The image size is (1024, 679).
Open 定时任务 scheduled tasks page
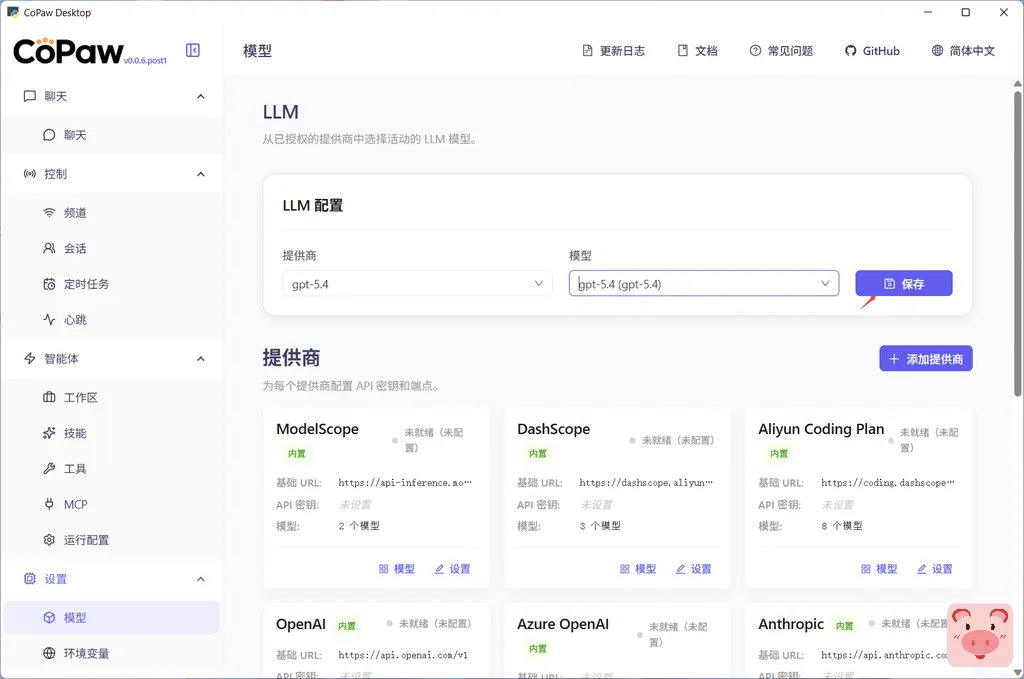point(112,284)
